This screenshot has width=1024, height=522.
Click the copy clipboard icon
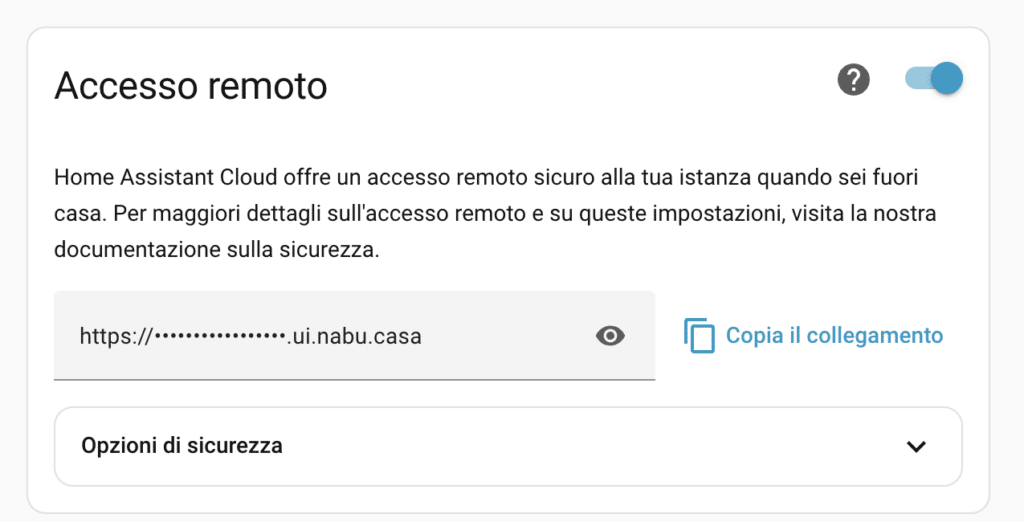[x=700, y=336]
